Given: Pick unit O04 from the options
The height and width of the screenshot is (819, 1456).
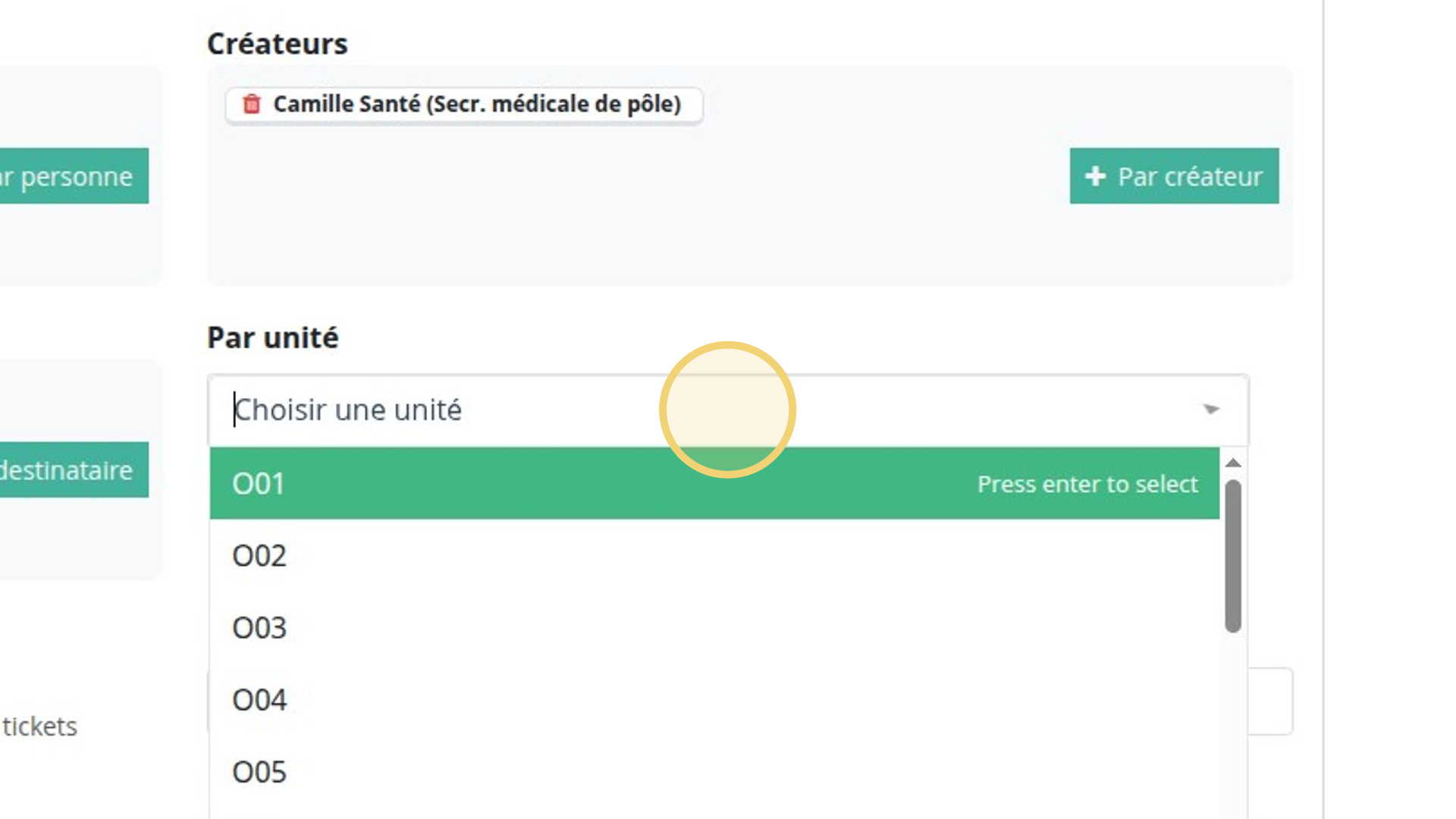Looking at the screenshot, I should click(714, 700).
